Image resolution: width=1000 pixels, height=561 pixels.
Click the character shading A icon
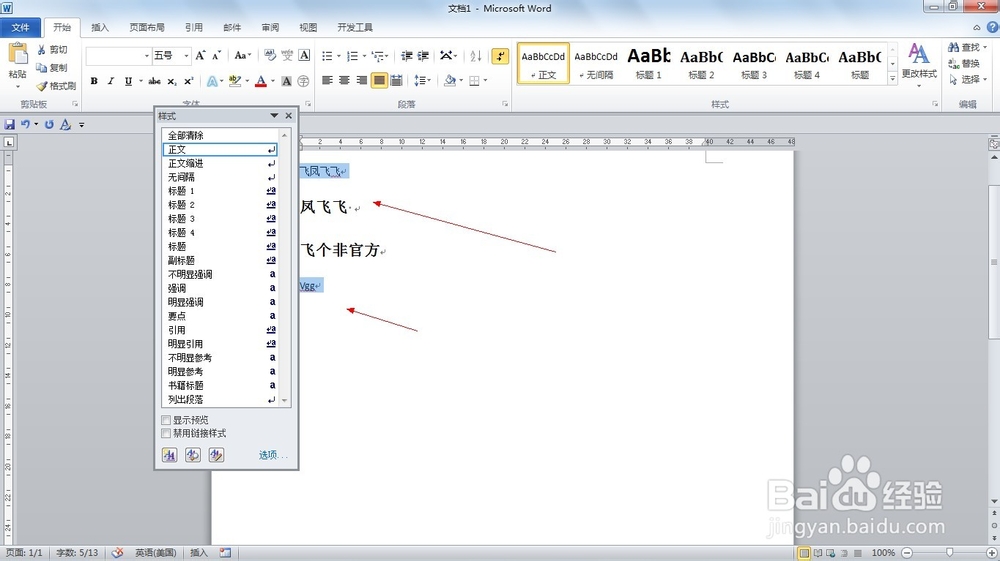[286, 81]
